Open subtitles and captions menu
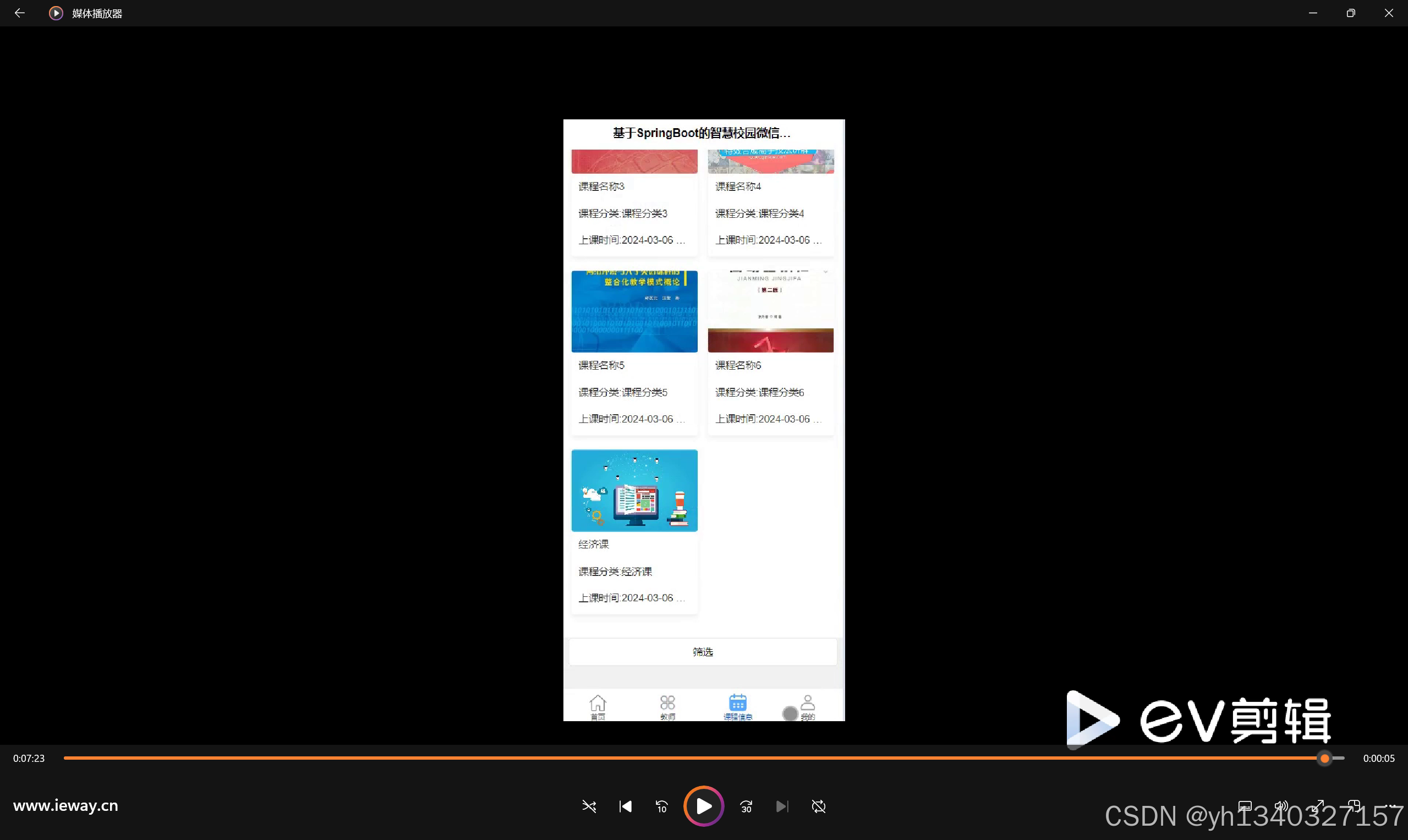The height and width of the screenshot is (840, 1408). (1245, 805)
